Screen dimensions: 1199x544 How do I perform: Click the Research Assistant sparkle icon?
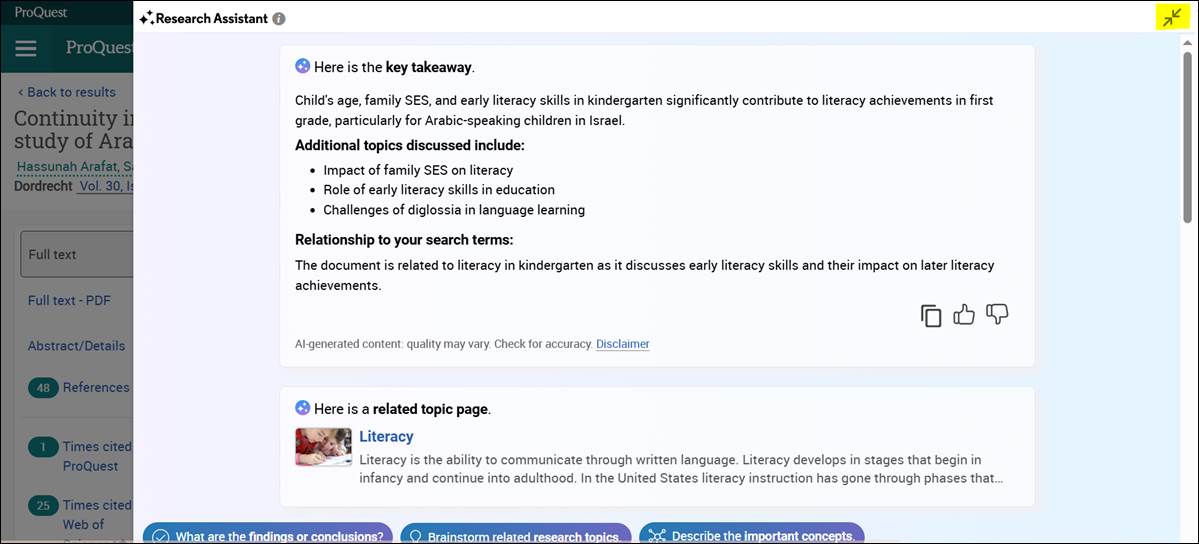[146, 19]
